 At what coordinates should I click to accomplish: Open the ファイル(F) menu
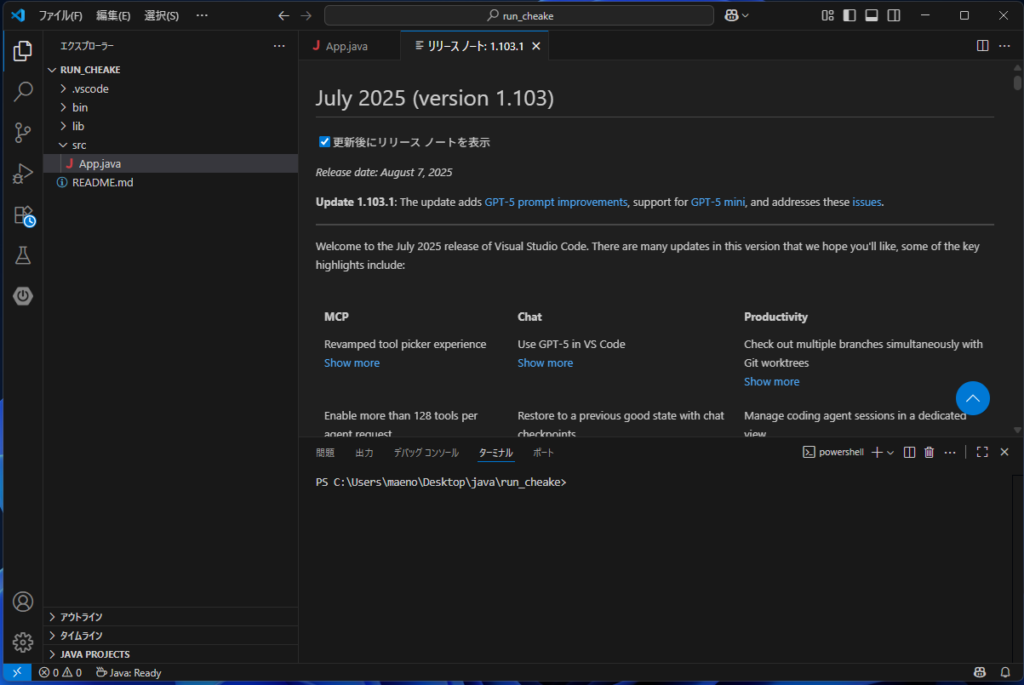pos(60,16)
